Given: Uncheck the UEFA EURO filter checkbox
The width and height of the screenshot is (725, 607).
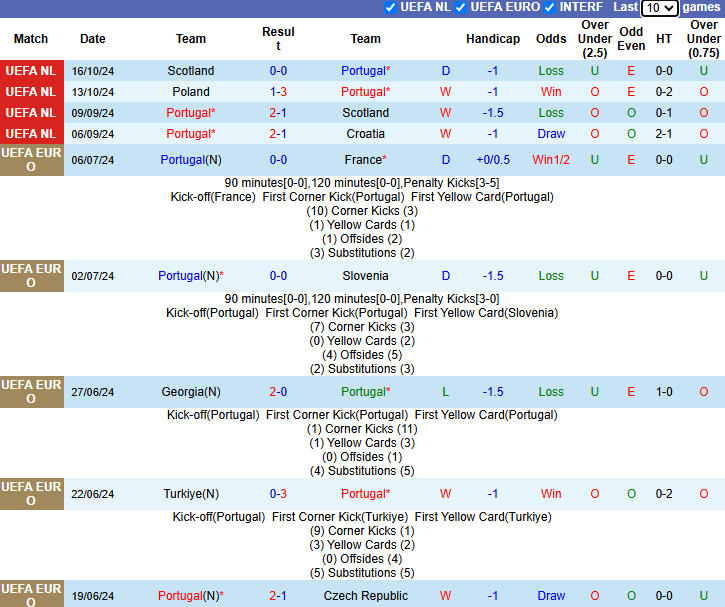Looking at the screenshot, I should tap(461, 7).
